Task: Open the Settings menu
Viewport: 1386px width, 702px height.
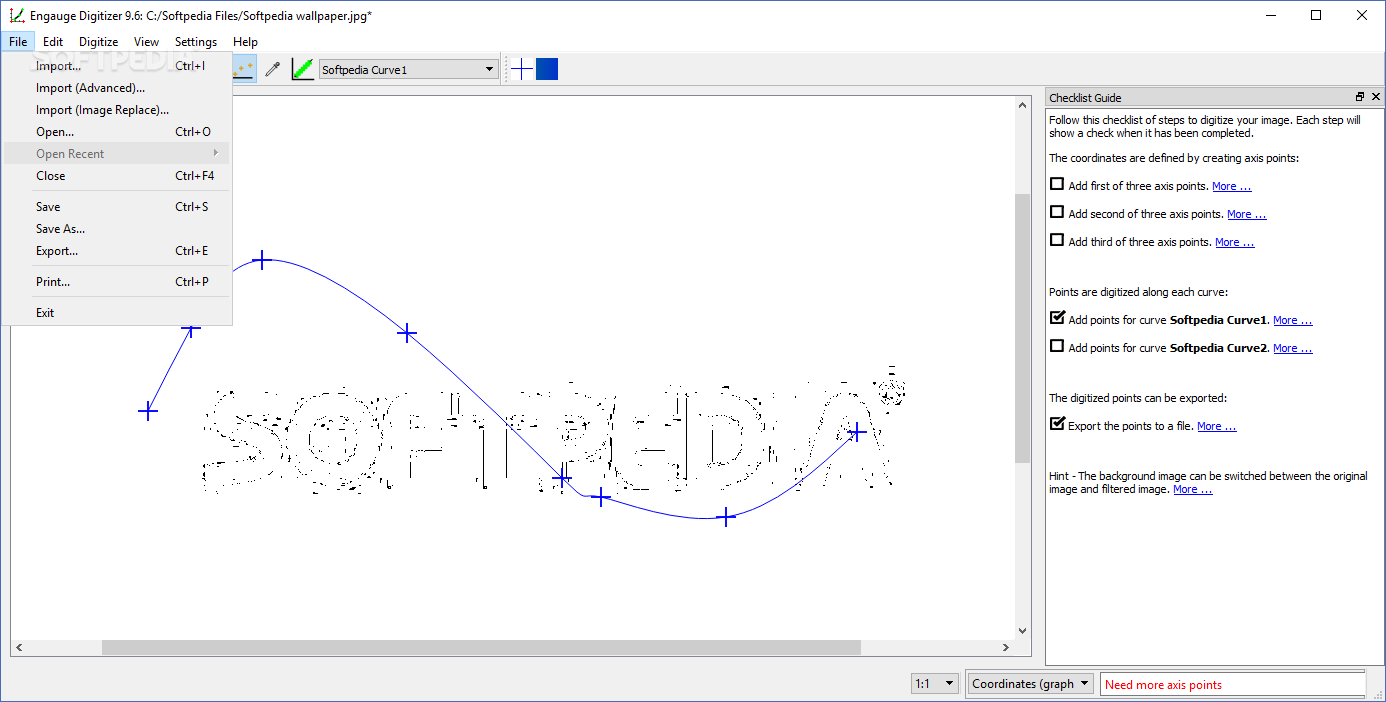Action: click(196, 42)
